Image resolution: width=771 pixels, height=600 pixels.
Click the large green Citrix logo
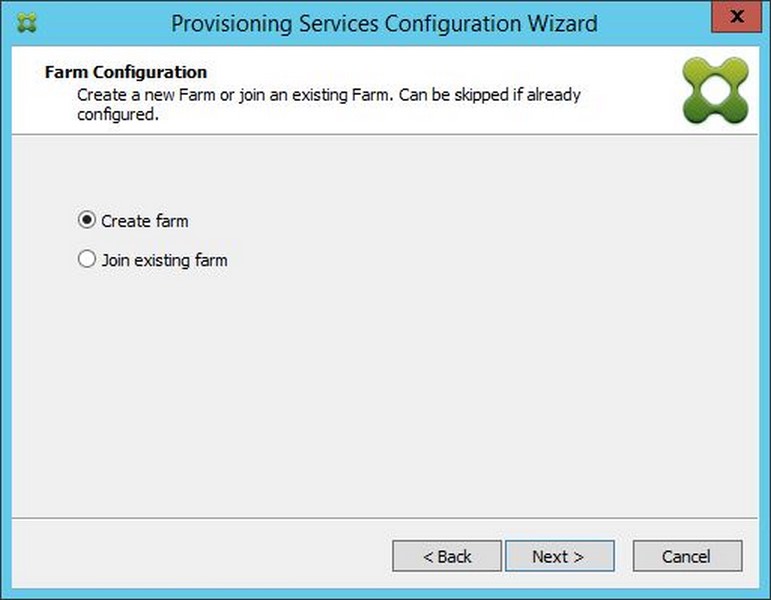[715, 90]
